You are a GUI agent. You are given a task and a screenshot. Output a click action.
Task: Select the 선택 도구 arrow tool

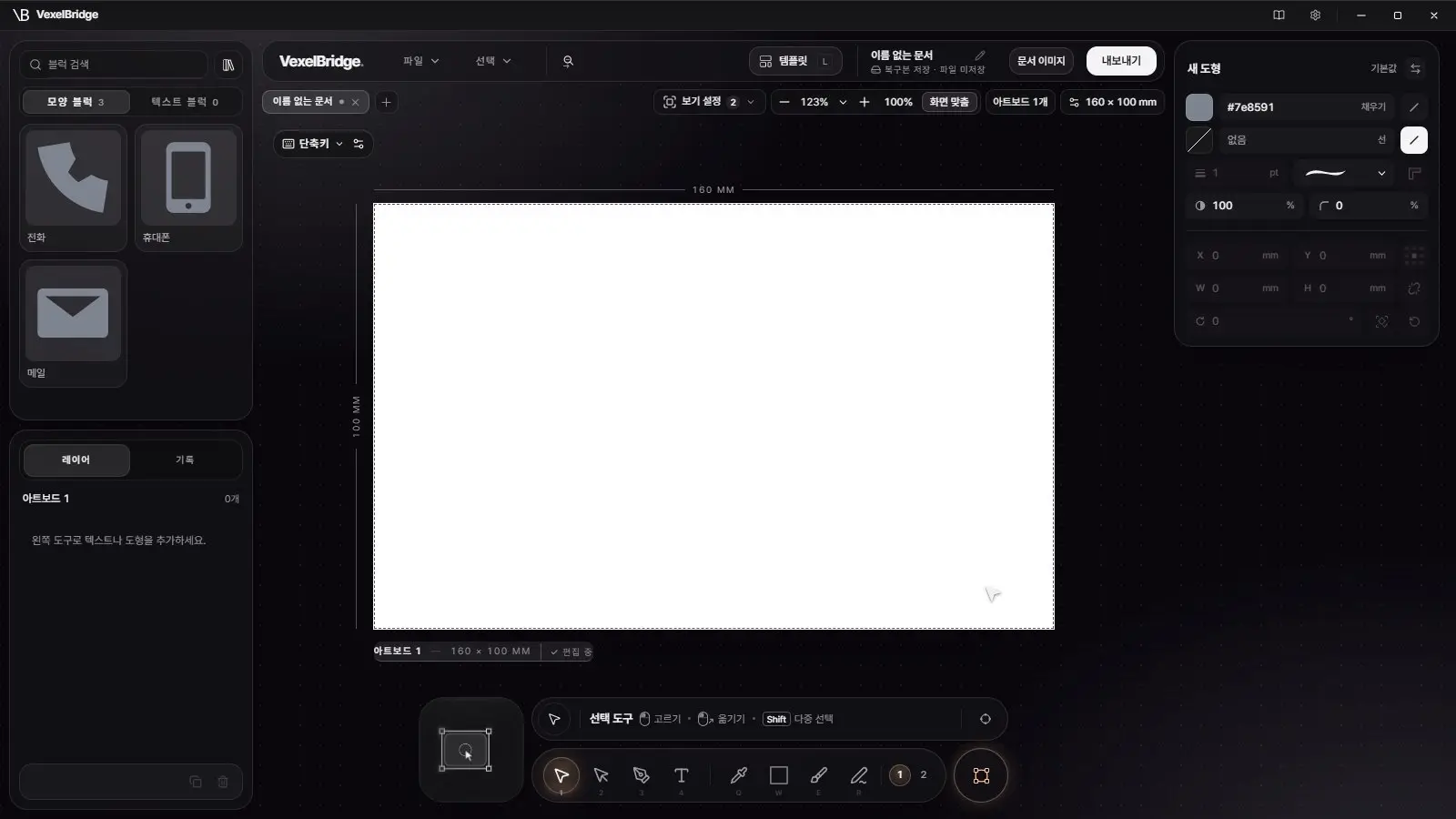tap(561, 775)
